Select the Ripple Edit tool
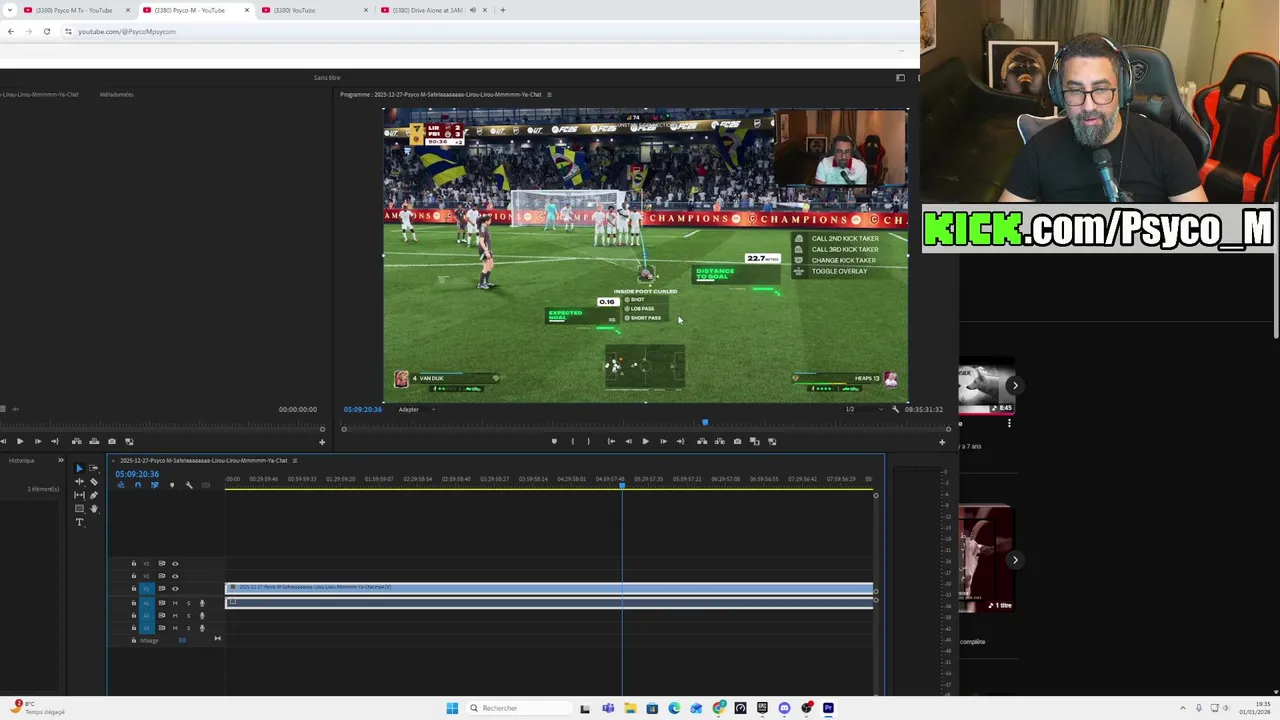This screenshot has width=1280, height=720. [79, 481]
